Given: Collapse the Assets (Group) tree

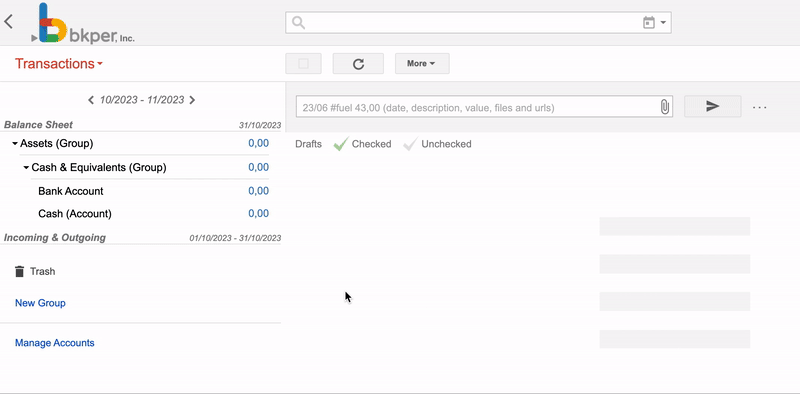Looking at the screenshot, I should [x=15, y=144].
